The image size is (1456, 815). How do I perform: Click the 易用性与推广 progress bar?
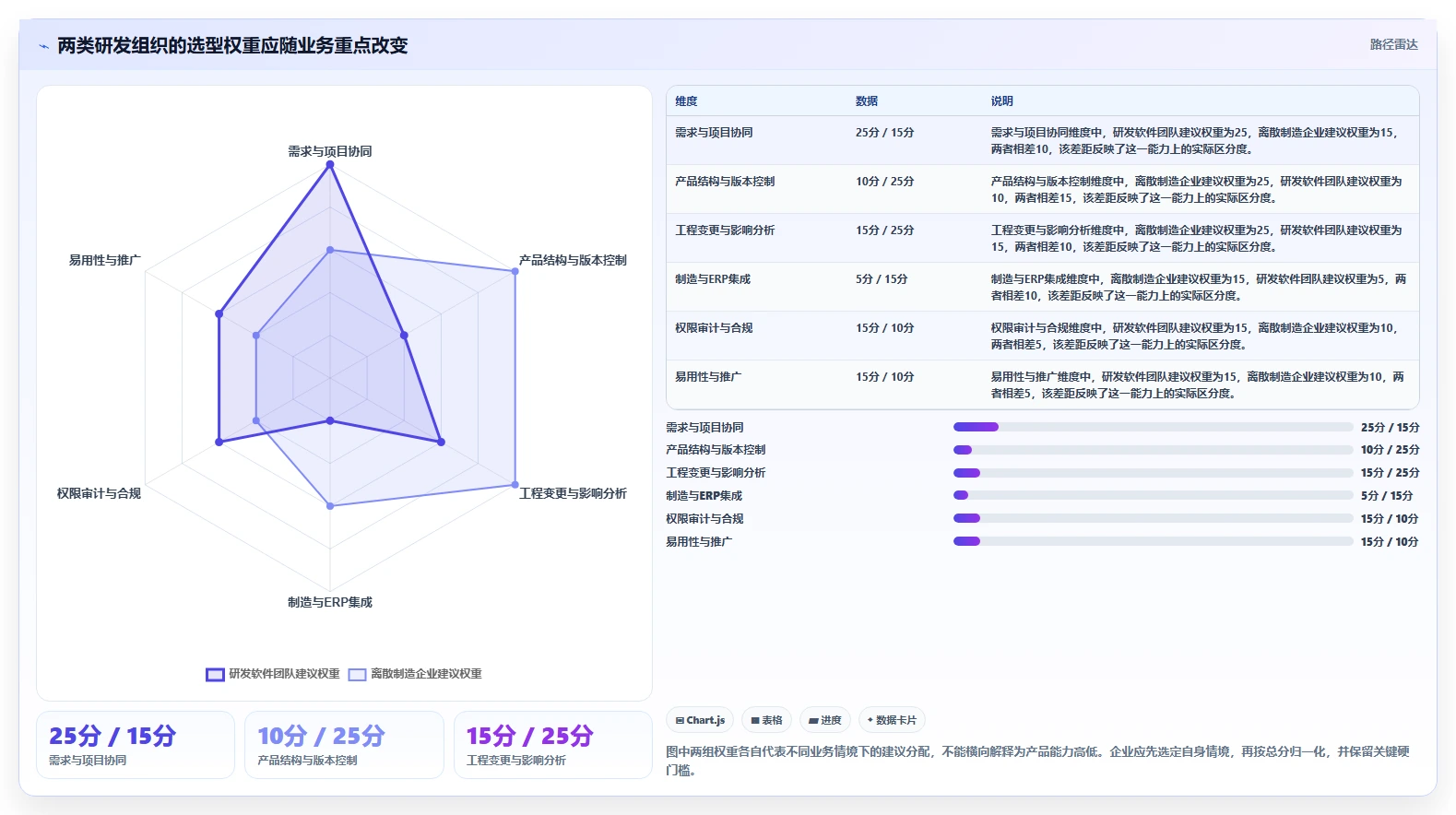(x=1153, y=541)
